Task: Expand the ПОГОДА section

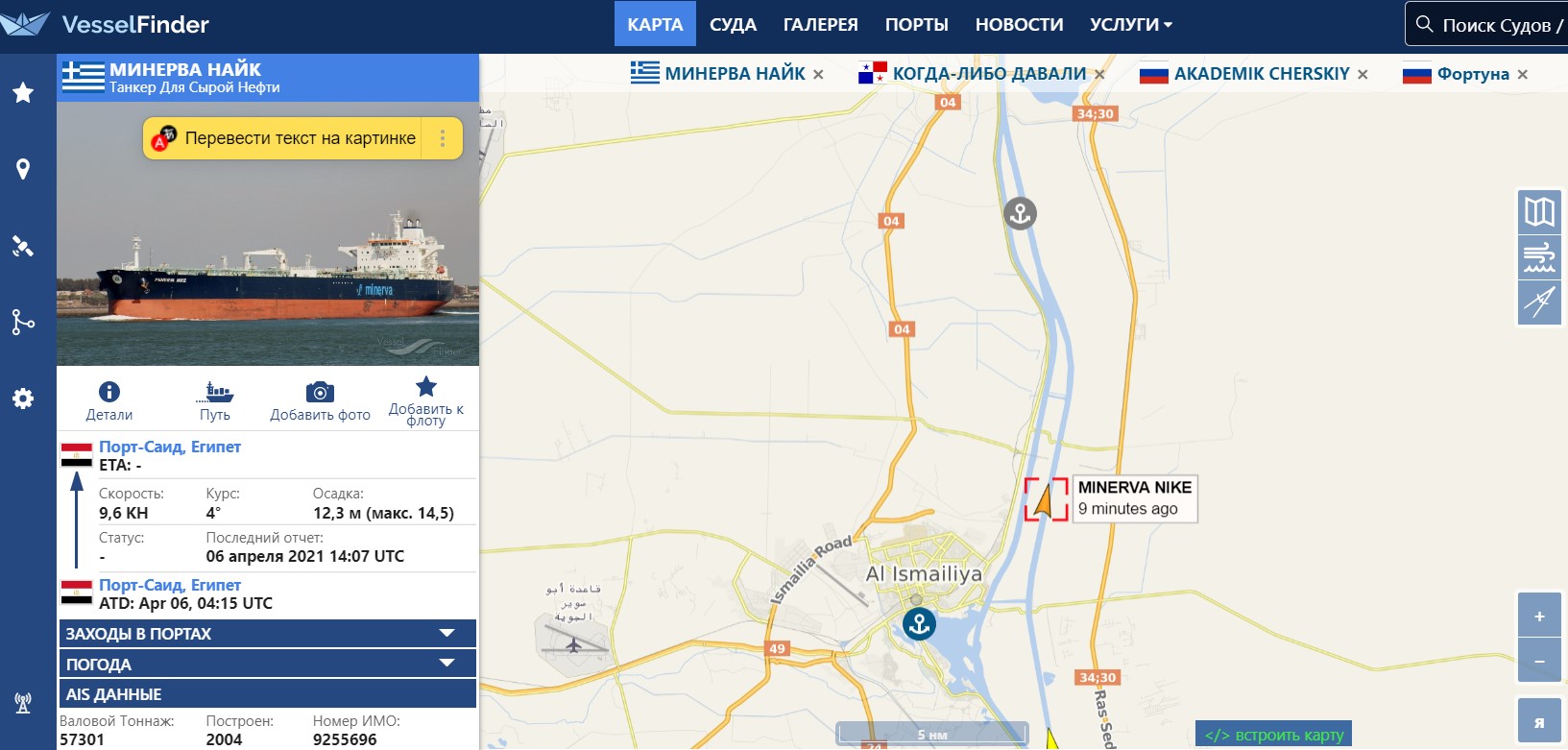Action: (268, 664)
